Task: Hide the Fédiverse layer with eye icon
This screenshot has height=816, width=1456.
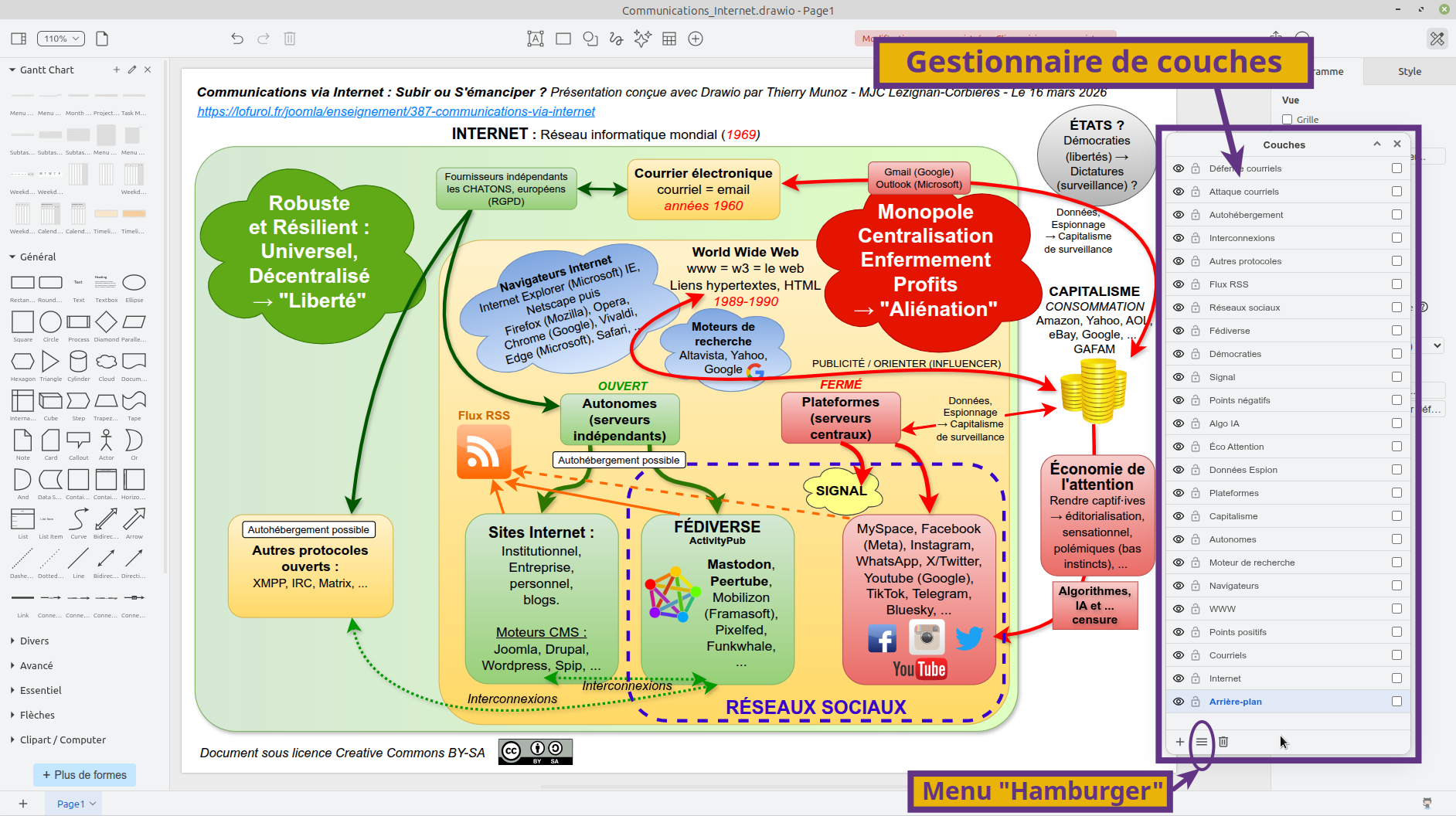Action: coord(1179,331)
